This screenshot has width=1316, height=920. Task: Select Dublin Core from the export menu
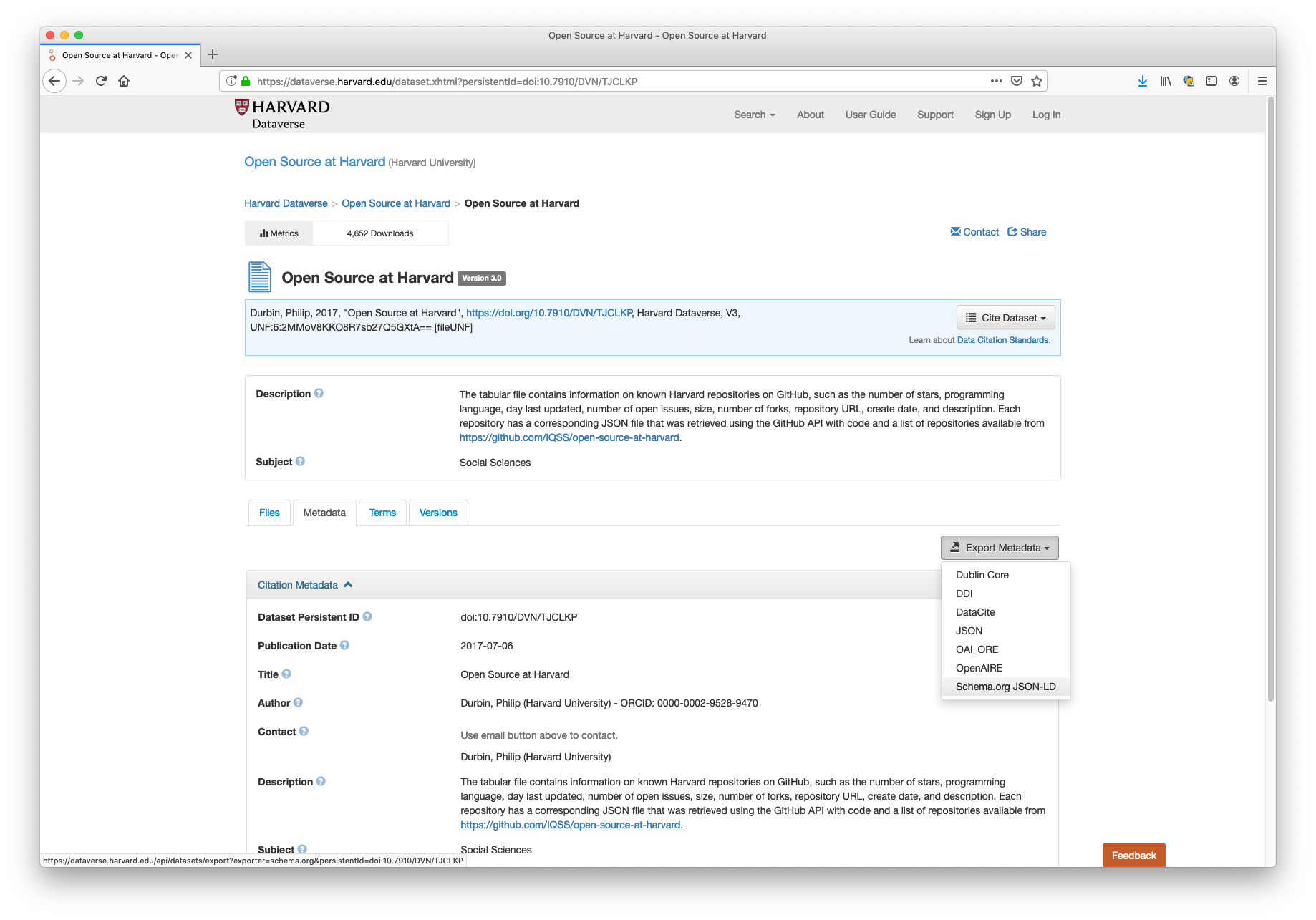[x=982, y=575]
